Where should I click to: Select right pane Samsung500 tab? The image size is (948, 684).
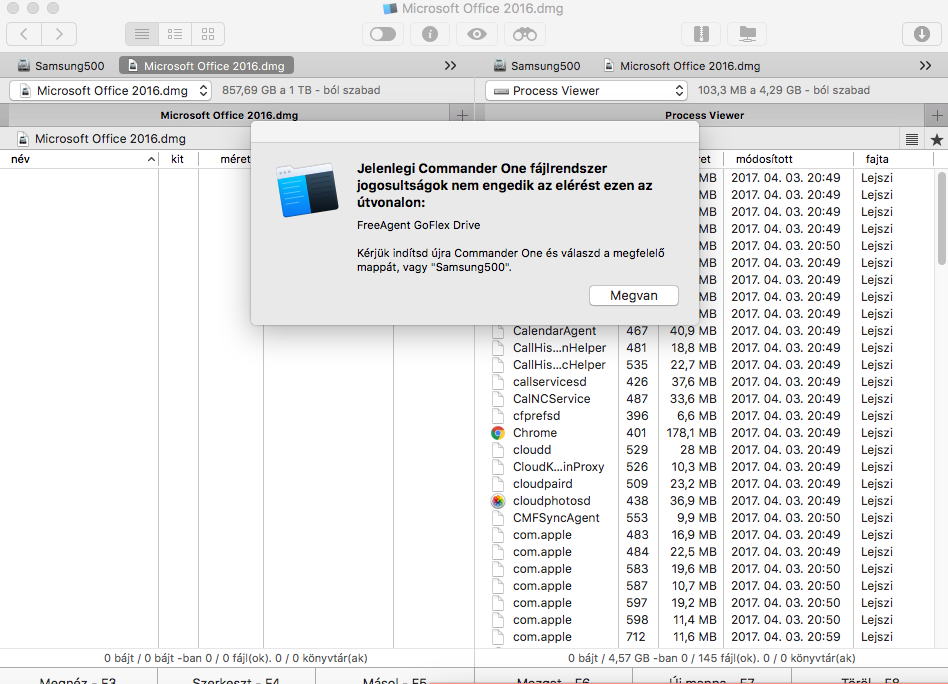coord(537,66)
